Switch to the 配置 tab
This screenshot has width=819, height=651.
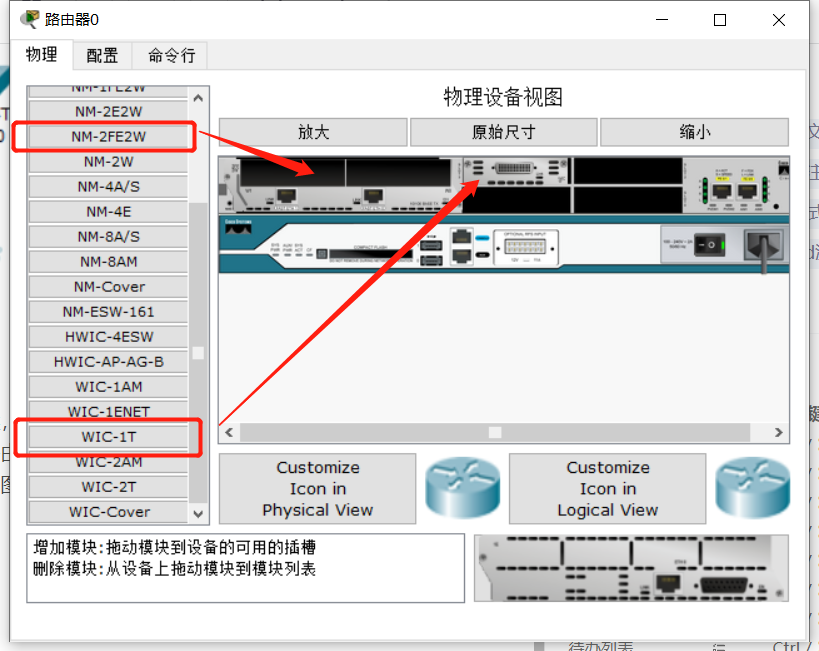tap(103, 56)
